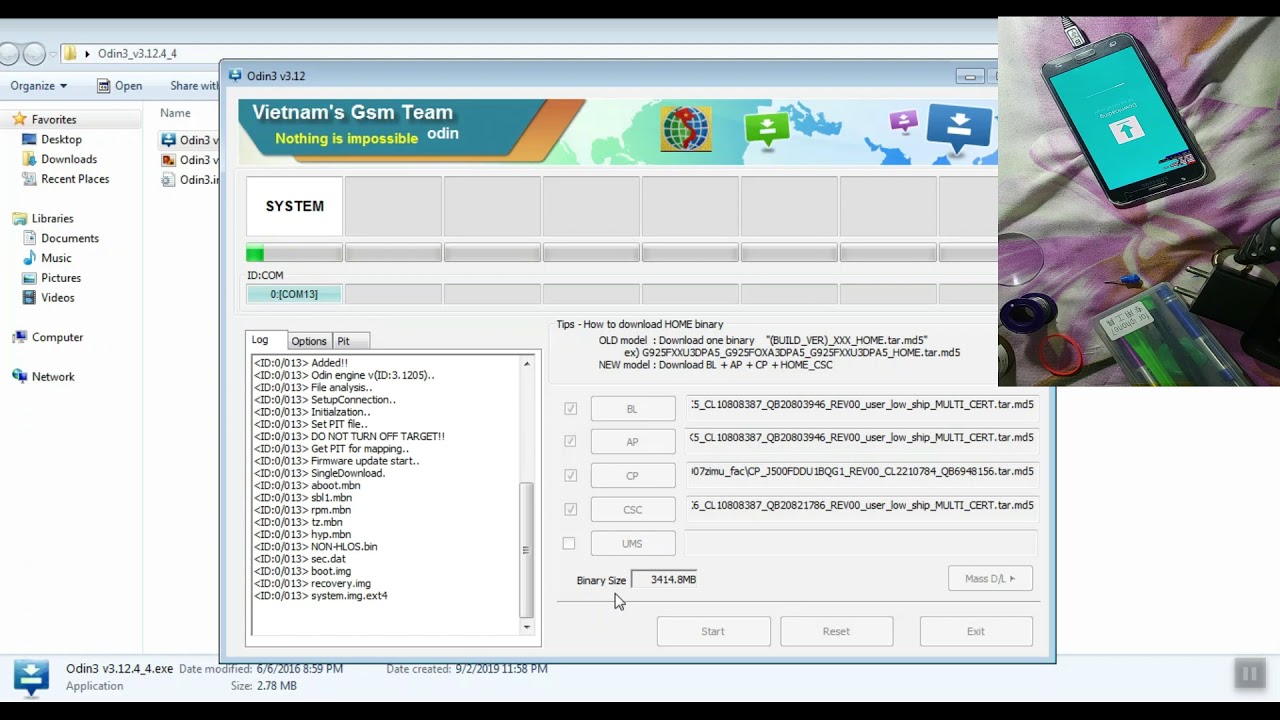Click the Reset button in Odin
Image resolution: width=1280 pixels, height=720 pixels.
tap(836, 631)
